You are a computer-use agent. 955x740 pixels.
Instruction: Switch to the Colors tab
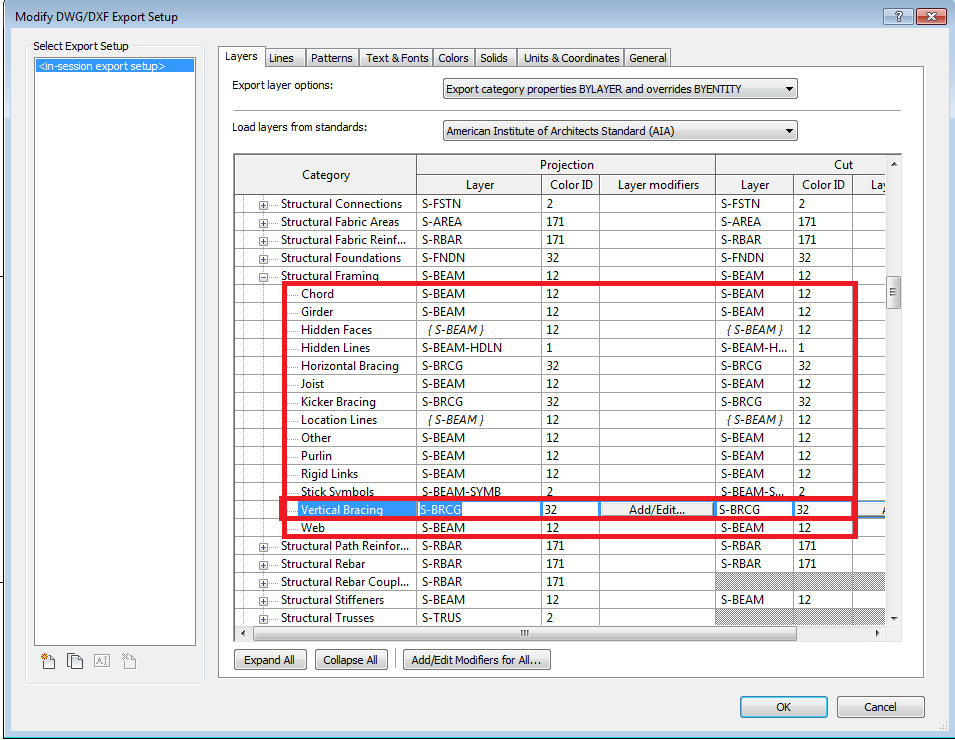point(453,58)
